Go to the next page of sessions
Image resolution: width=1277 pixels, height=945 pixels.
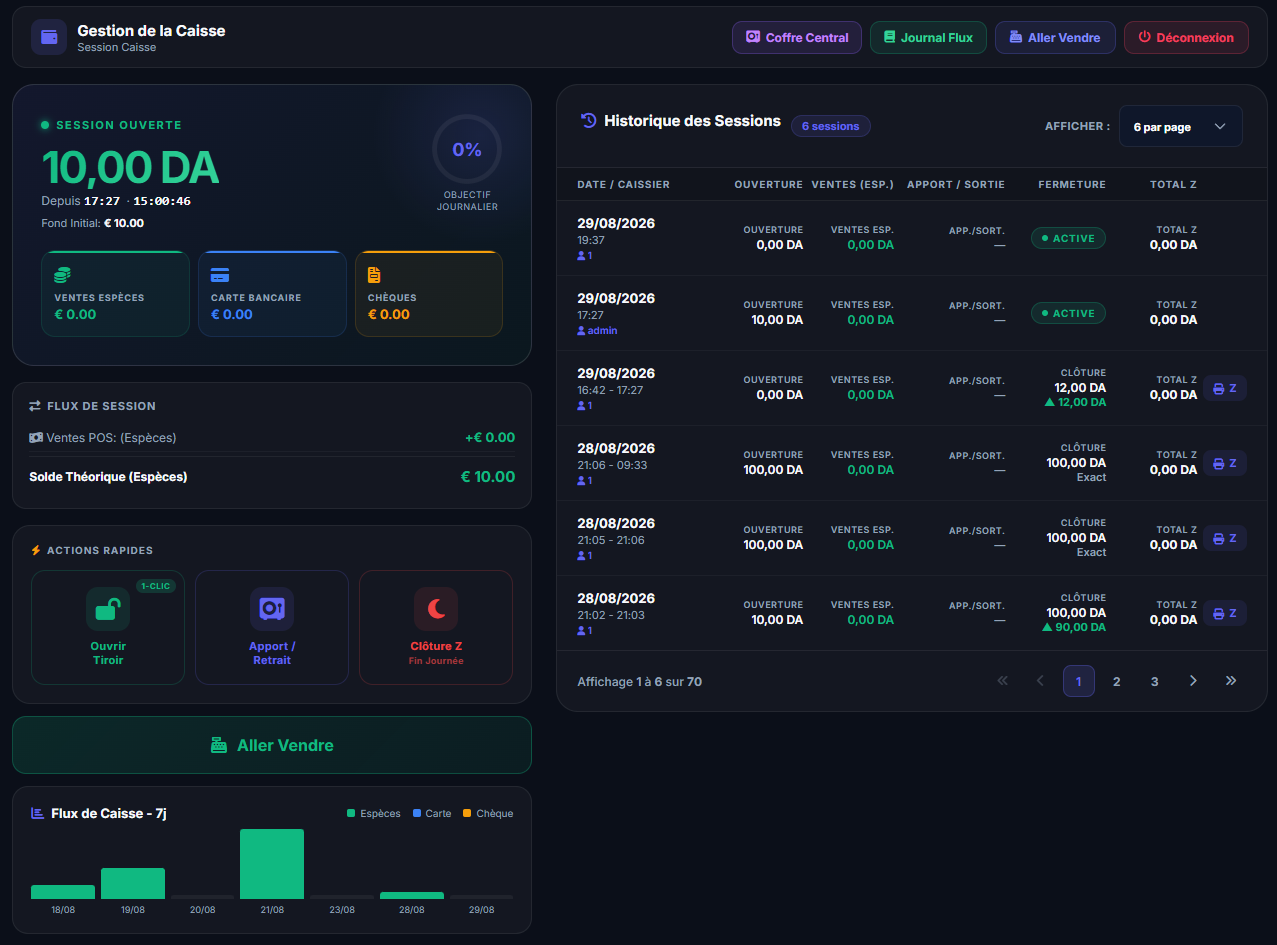(x=1193, y=681)
